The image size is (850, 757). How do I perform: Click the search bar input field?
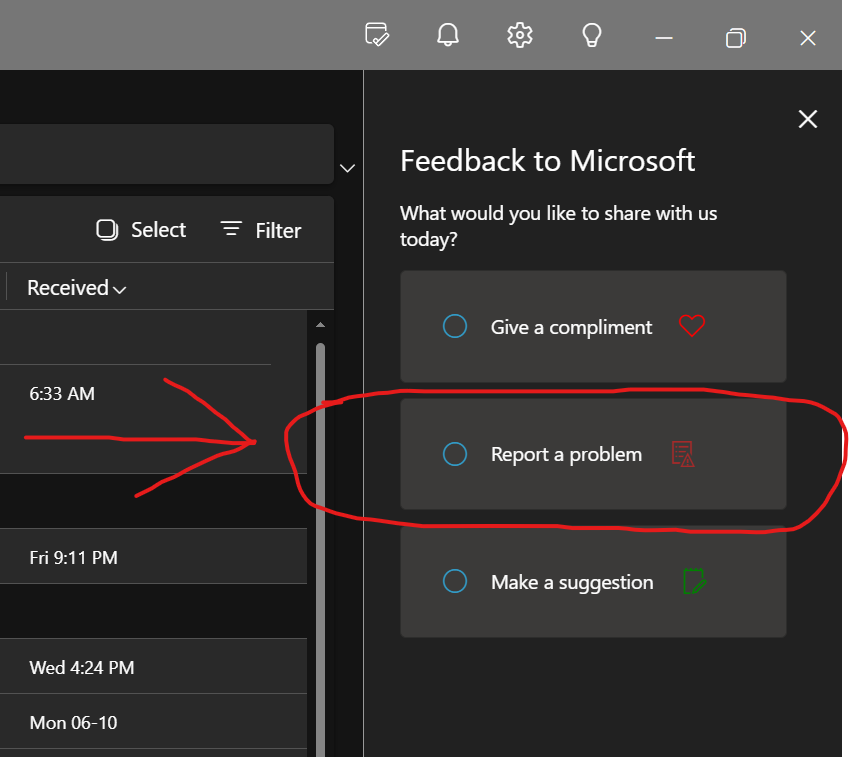point(166,154)
